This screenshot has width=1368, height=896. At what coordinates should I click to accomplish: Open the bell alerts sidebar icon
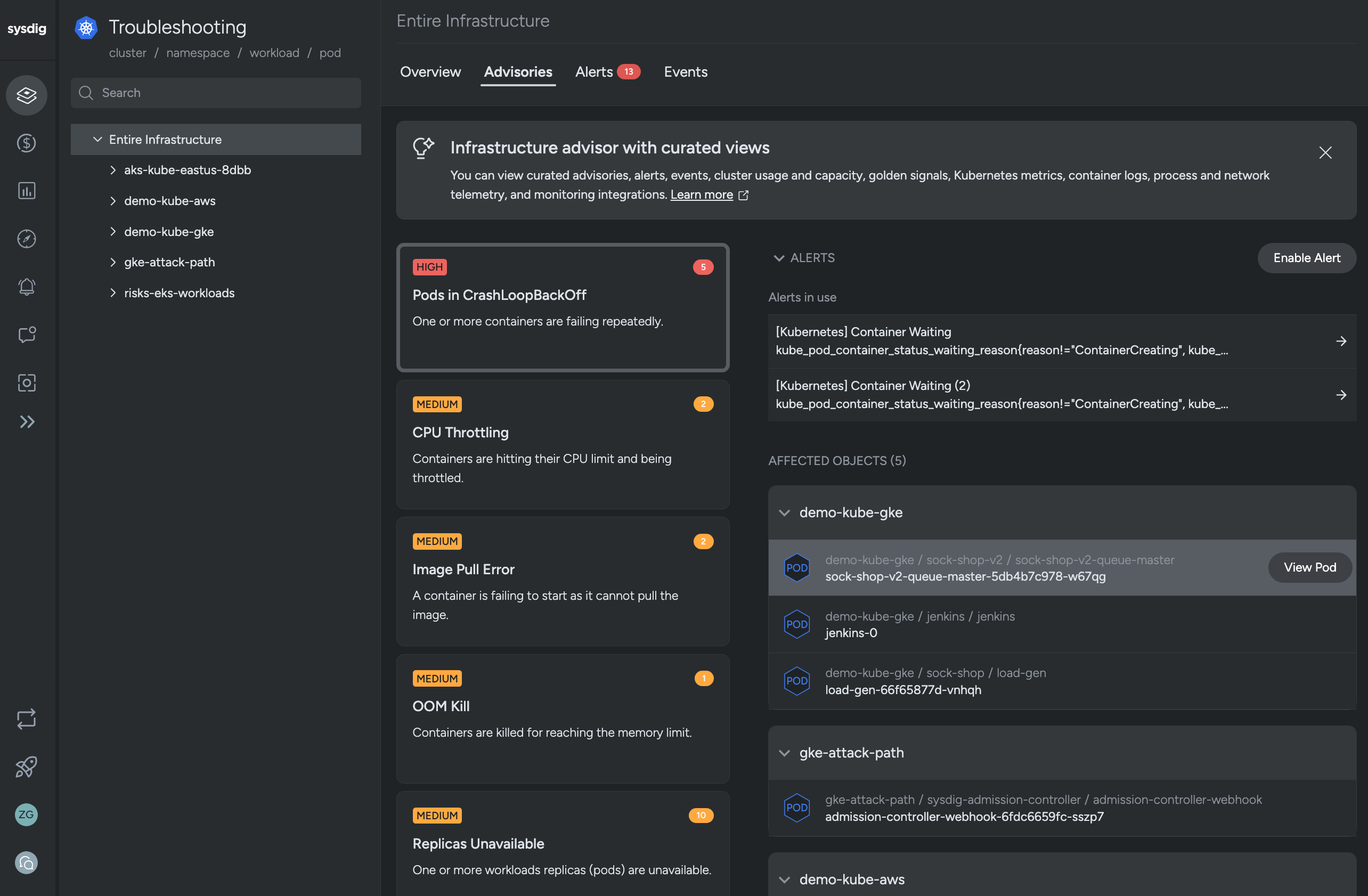[27, 286]
